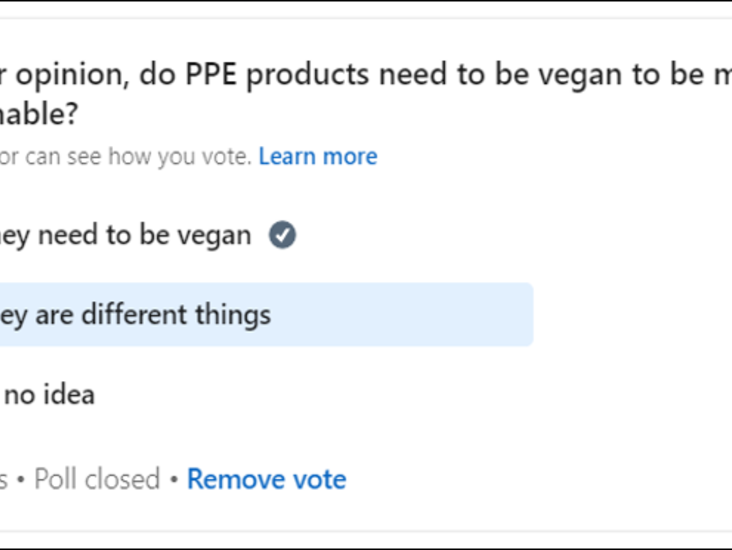This screenshot has height=550, width=732.
Task: Click Remove vote link
Action: click(266, 479)
